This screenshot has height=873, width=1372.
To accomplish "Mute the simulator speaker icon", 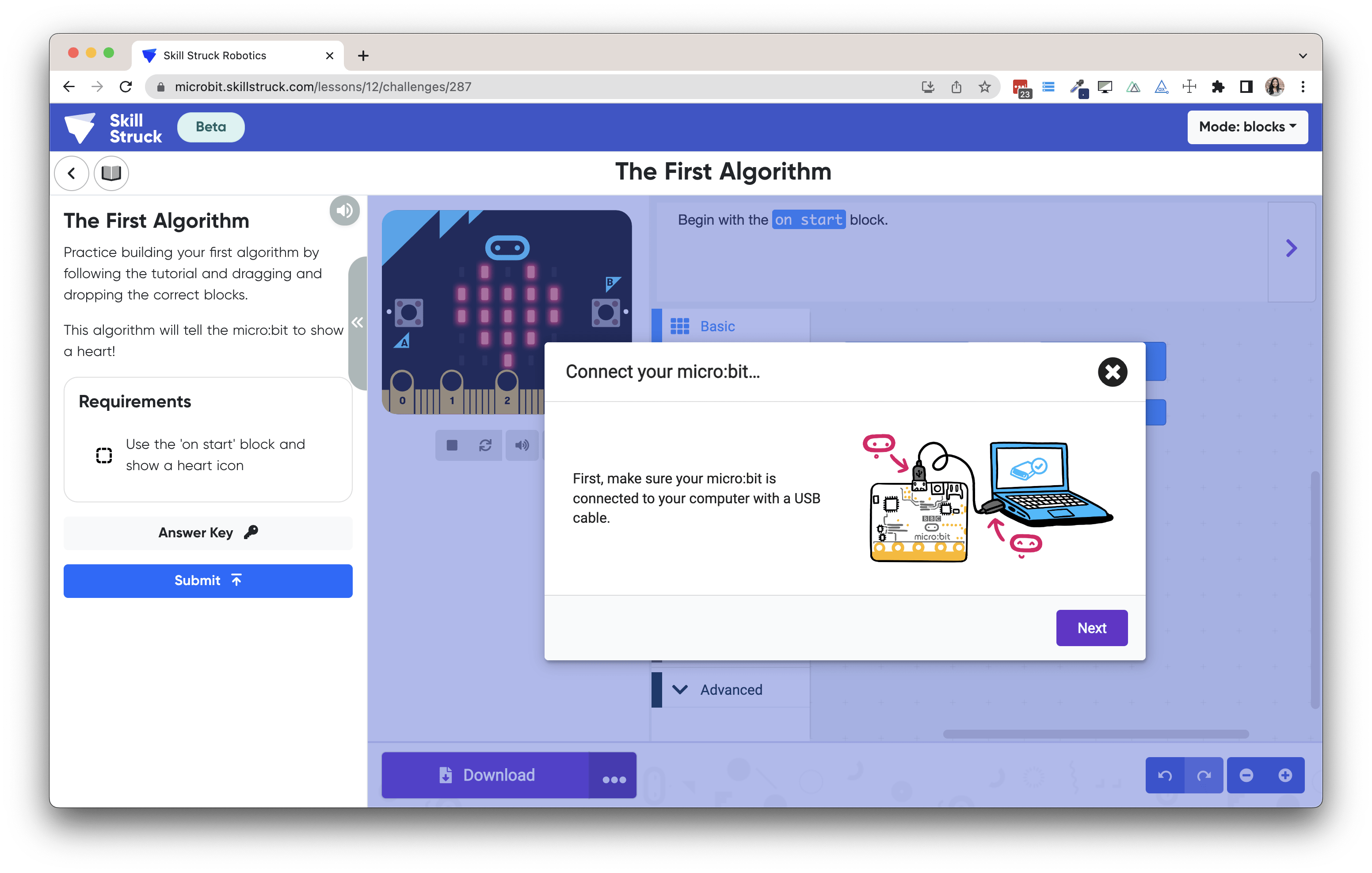I will 522,445.
